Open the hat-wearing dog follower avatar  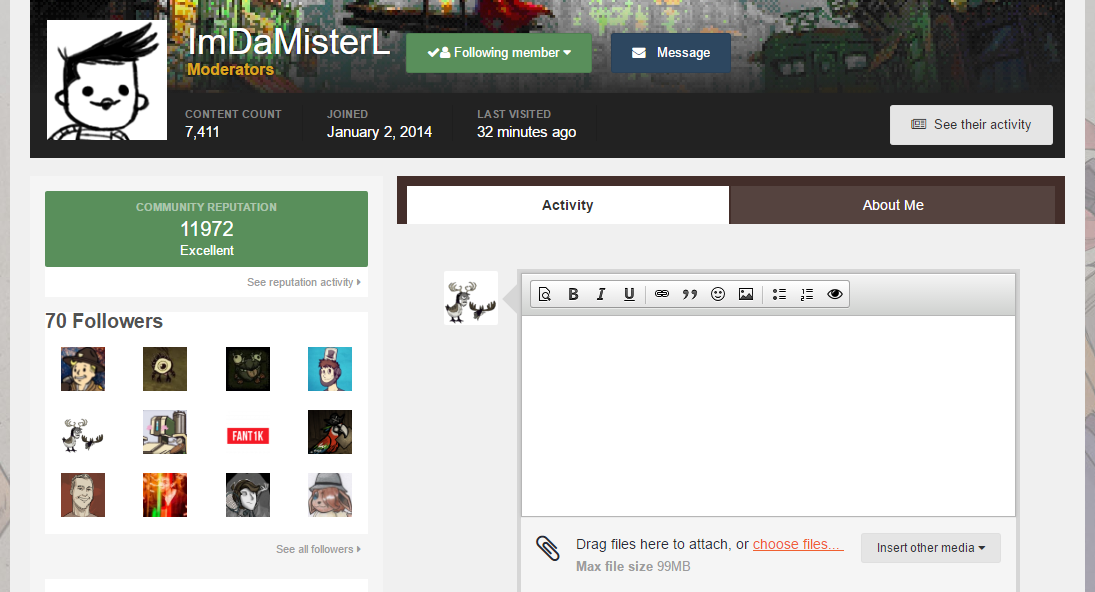click(x=330, y=495)
